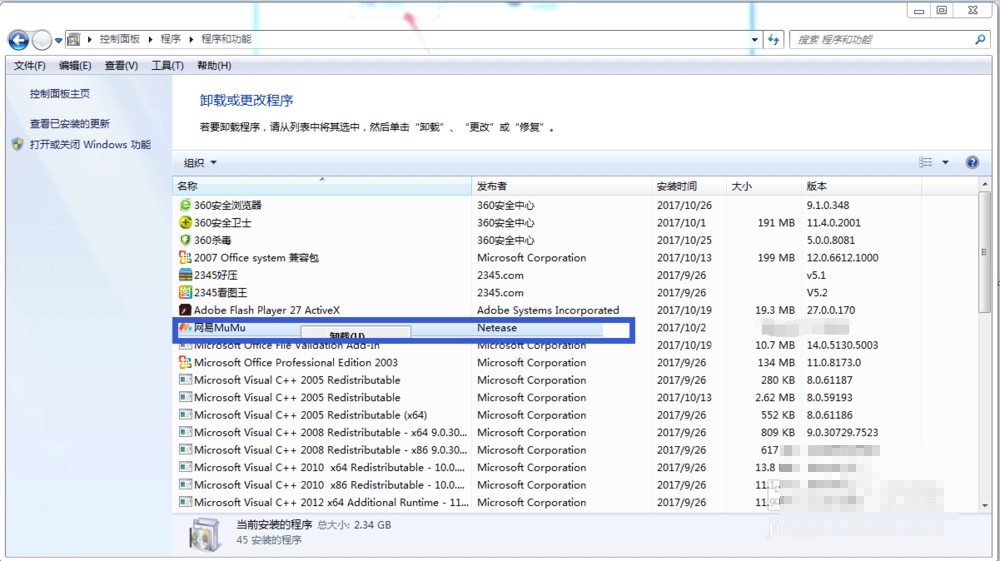1000x561 pixels.
Task: Sort by the 安装时间 column header
Action: 689,186
